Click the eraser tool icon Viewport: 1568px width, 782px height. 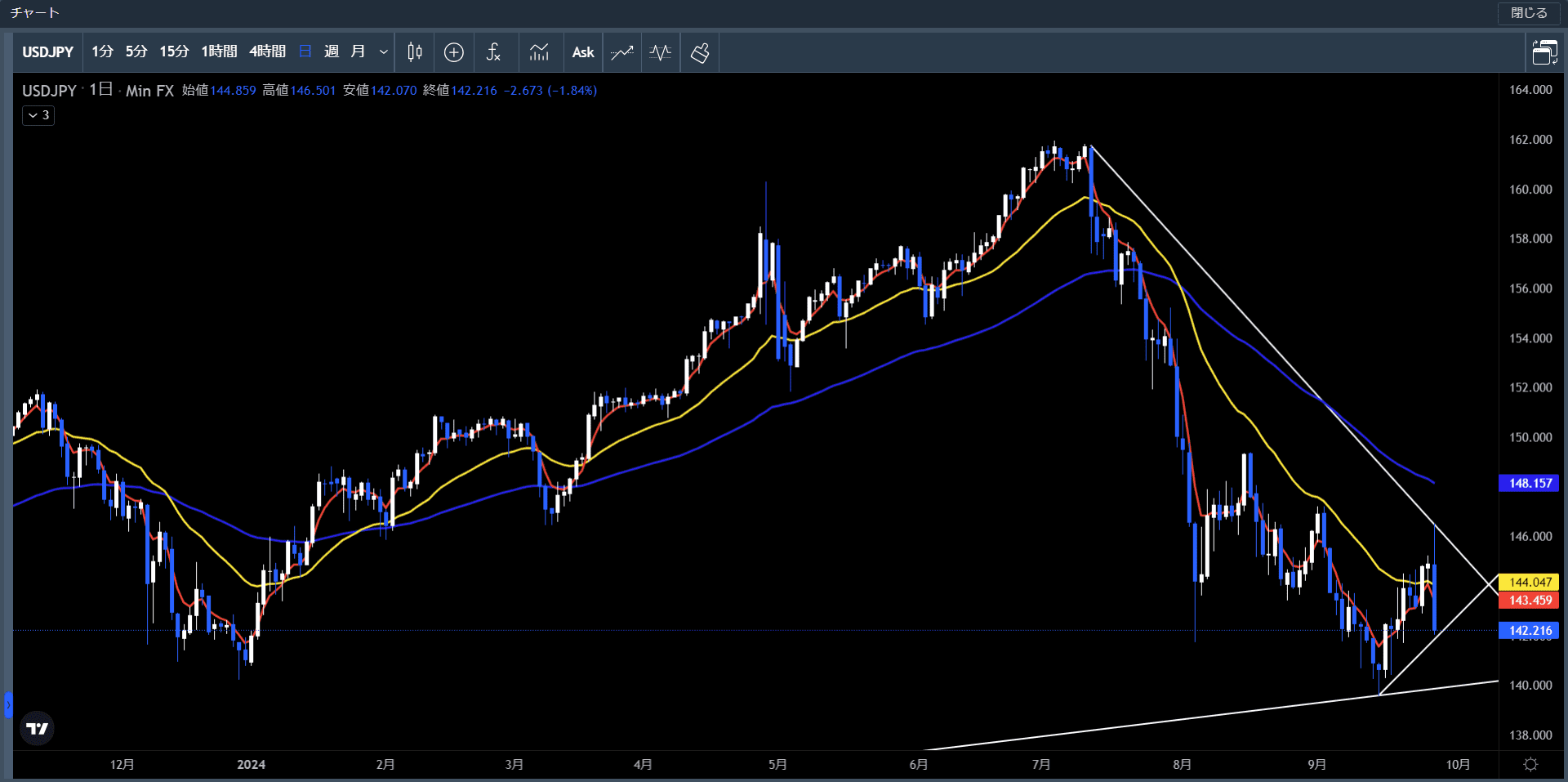coord(700,52)
